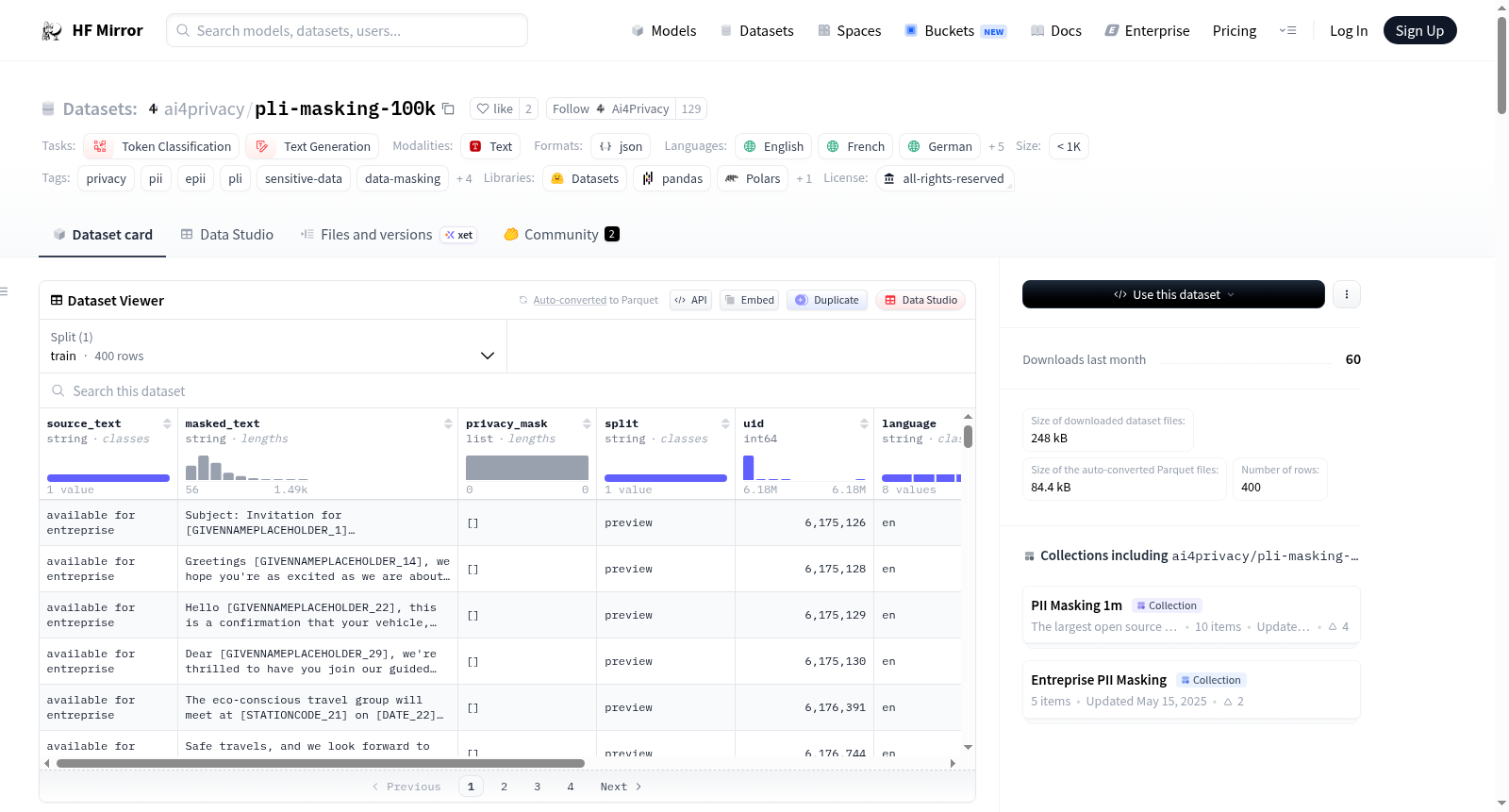This screenshot has width=1509, height=812.
Task: Click the page's main vertical scrollbar
Action: (1501, 66)
